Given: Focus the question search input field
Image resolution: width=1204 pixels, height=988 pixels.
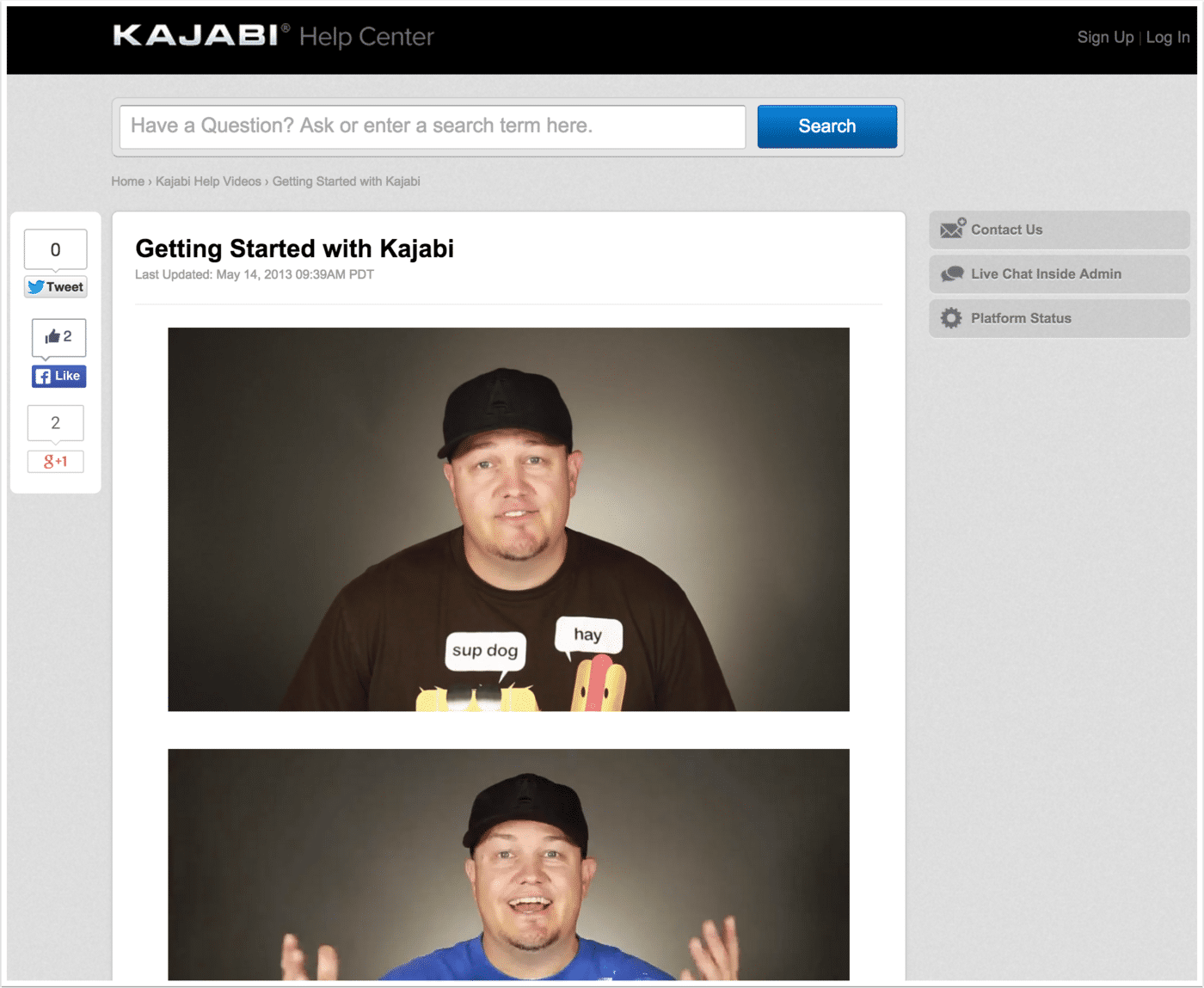Looking at the screenshot, I should pos(433,126).
